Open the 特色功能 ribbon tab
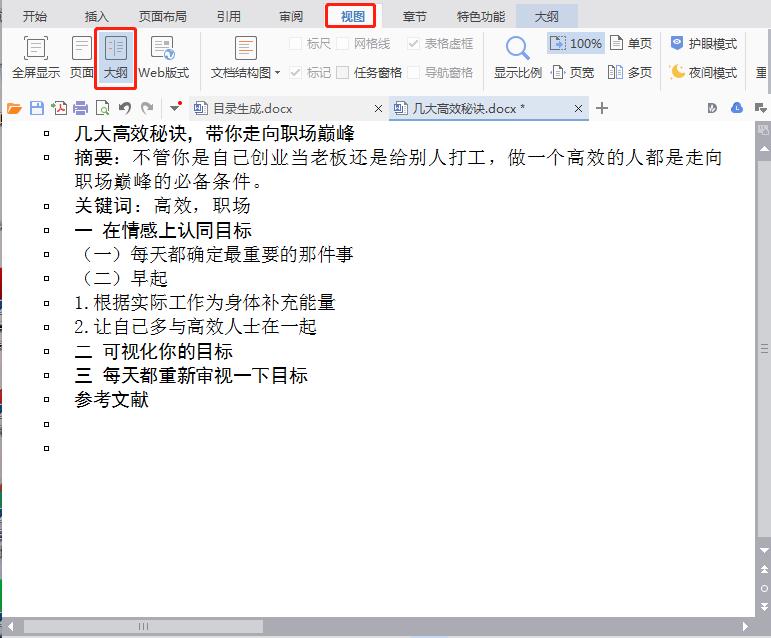This screenshot has width=771, height=638. coord(481,16)
